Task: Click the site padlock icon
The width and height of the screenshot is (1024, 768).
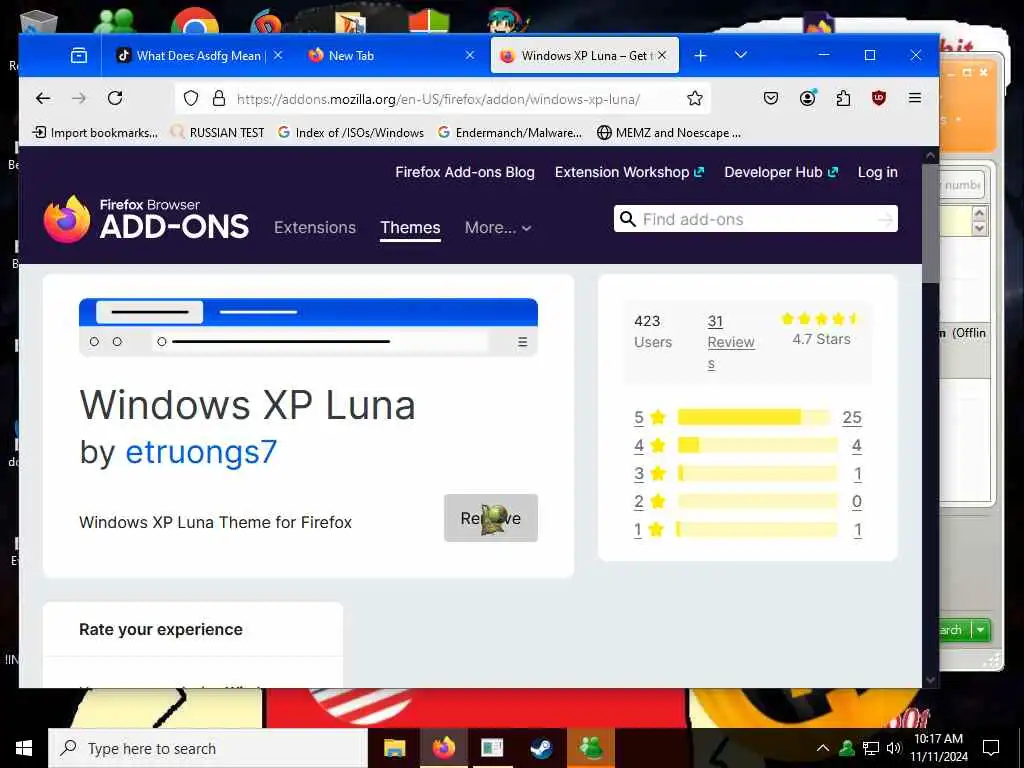Action: (x=219, y=99)
